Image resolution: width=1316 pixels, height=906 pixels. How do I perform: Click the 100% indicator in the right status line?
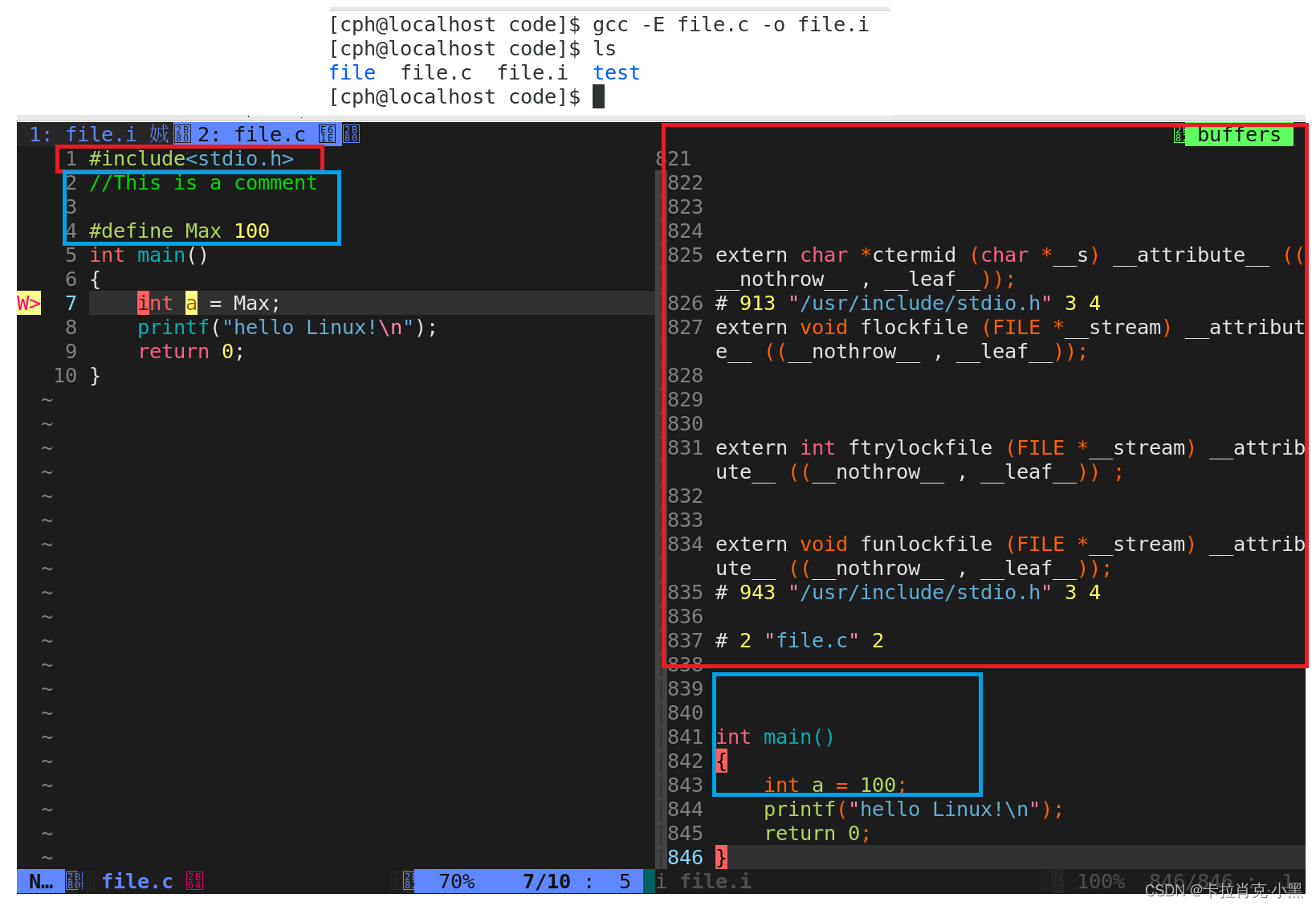pyautogui.click(x=1101, y=882)
